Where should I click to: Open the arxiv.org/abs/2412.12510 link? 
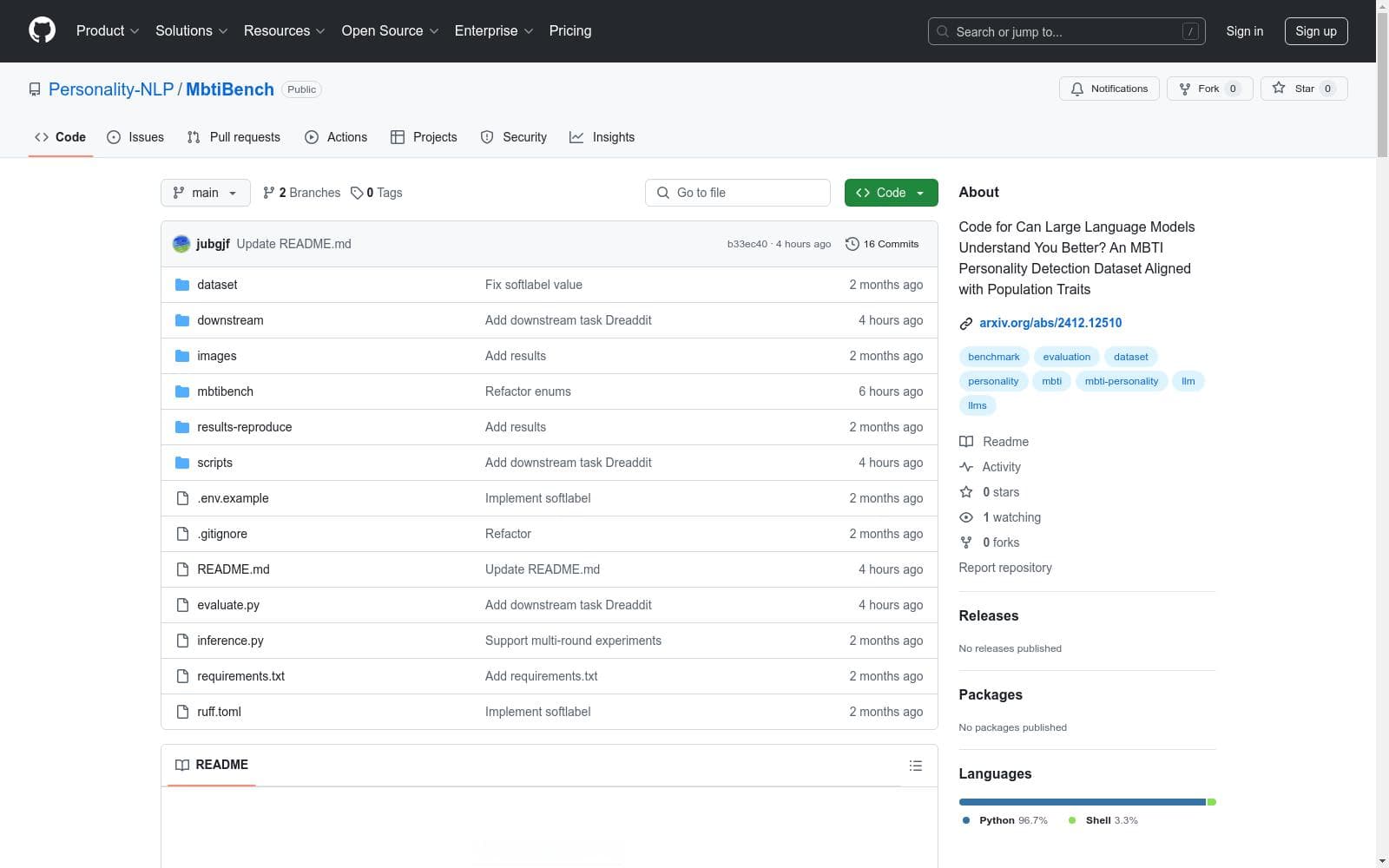click(x=1050, y=323)
